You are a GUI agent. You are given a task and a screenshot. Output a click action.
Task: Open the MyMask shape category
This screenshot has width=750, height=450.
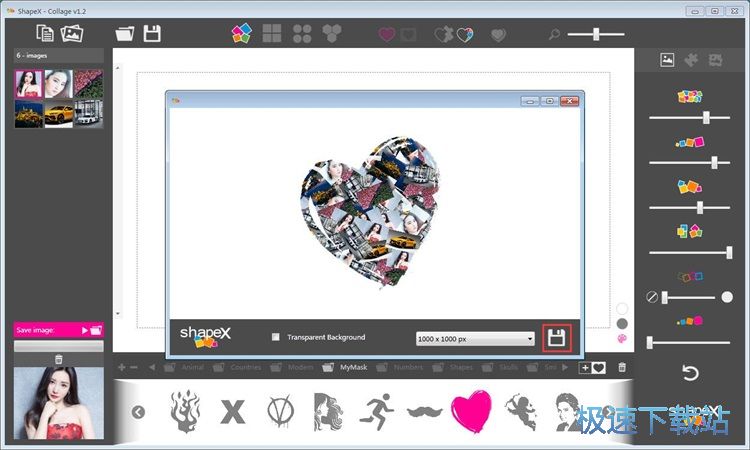click(353, 367)
